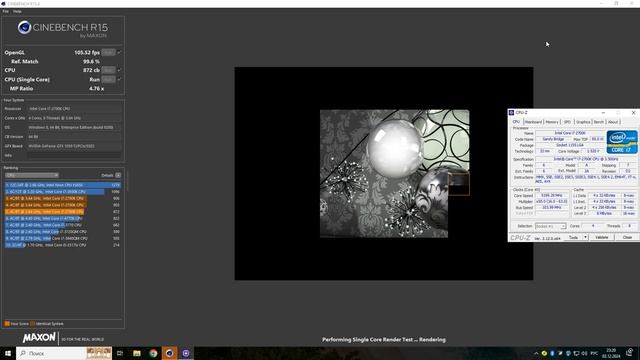Image resolution: width=640 pixels, height=360 pixels.
Task: Click the Cinebench taskbar icon
Action: pos(169,353)
